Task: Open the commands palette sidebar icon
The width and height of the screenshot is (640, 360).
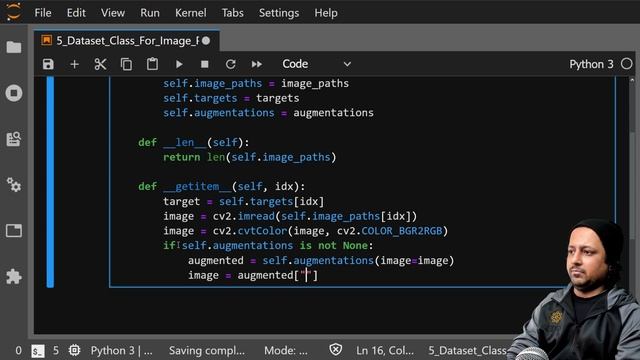Action: click(x=14, y=139)
